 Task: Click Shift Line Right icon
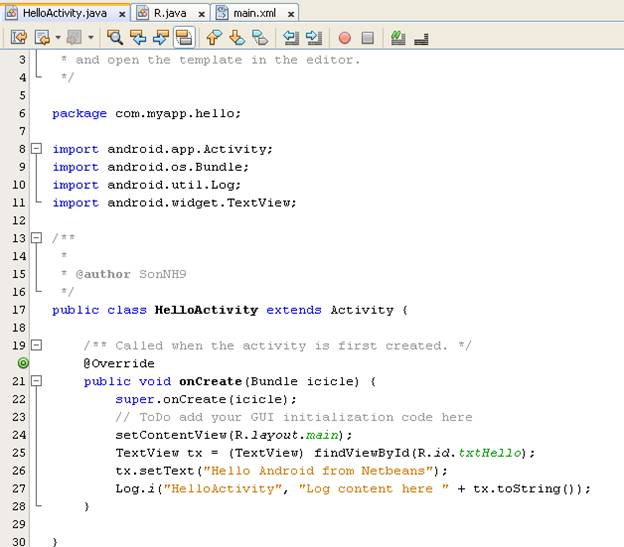point(314,37)
